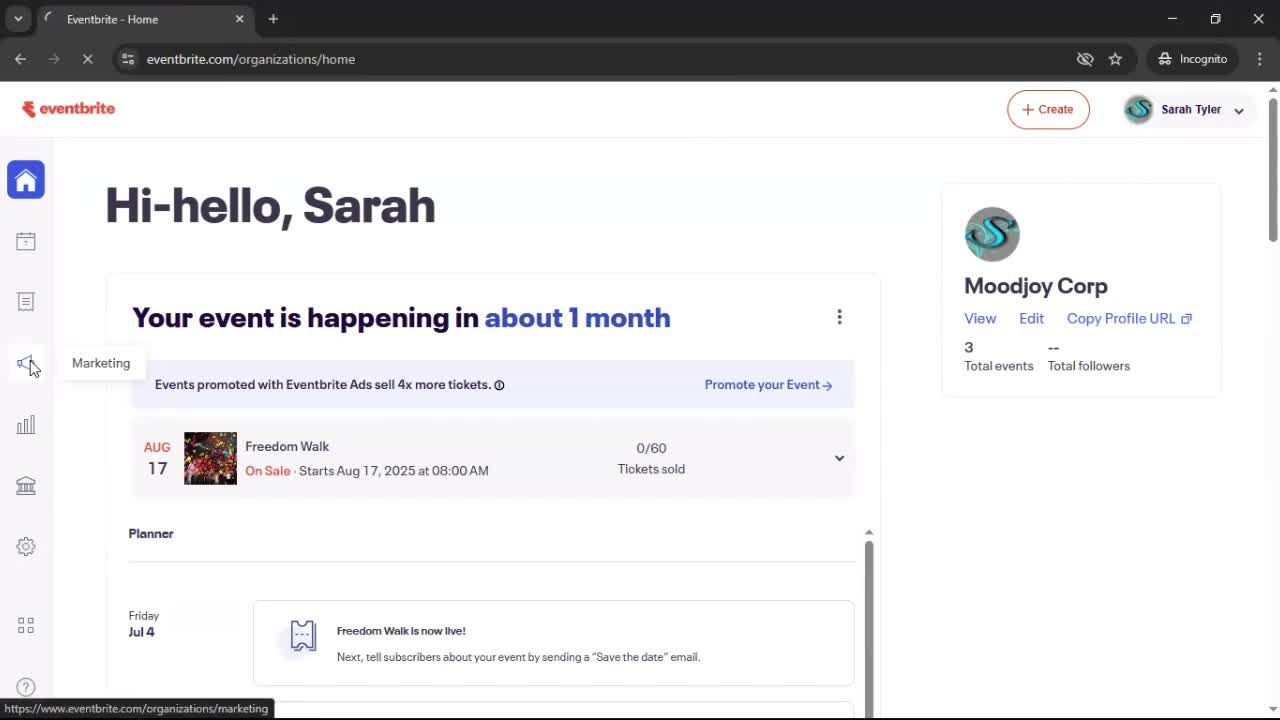The height and width of the screenshot is (720, 1280).
Task: Open the Home sidebar icon
Action: click(26, 180)
